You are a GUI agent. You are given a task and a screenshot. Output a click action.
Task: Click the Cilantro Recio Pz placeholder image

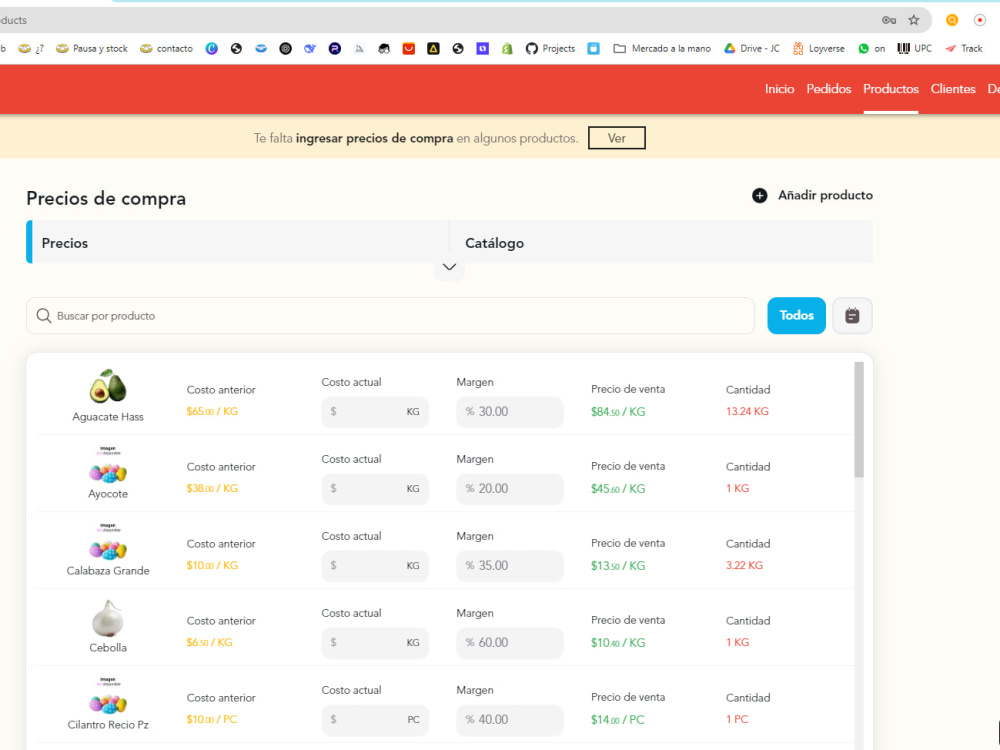pyautogui.click(x=108, y=696)
